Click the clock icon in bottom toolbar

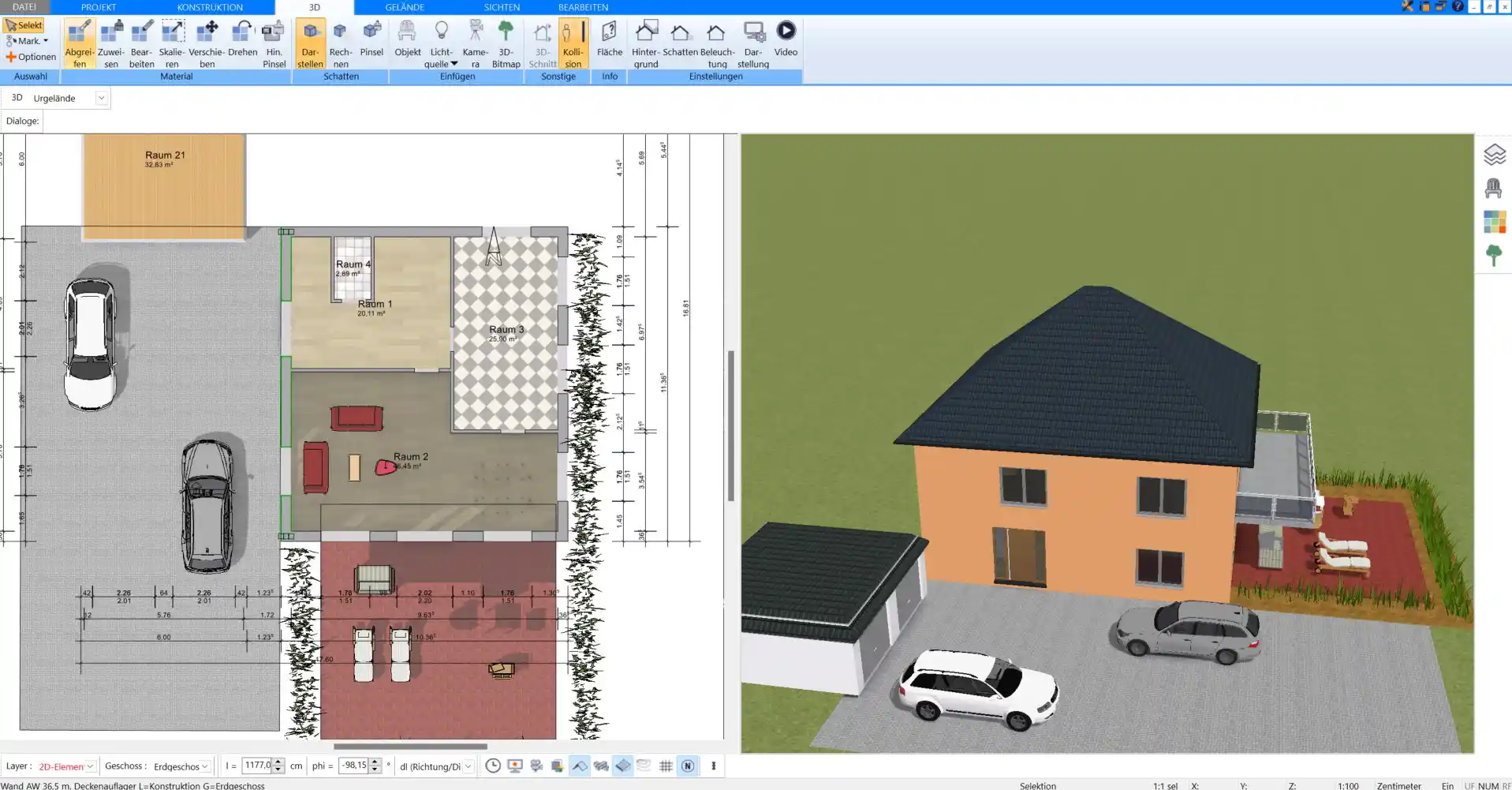click(493, 766)
